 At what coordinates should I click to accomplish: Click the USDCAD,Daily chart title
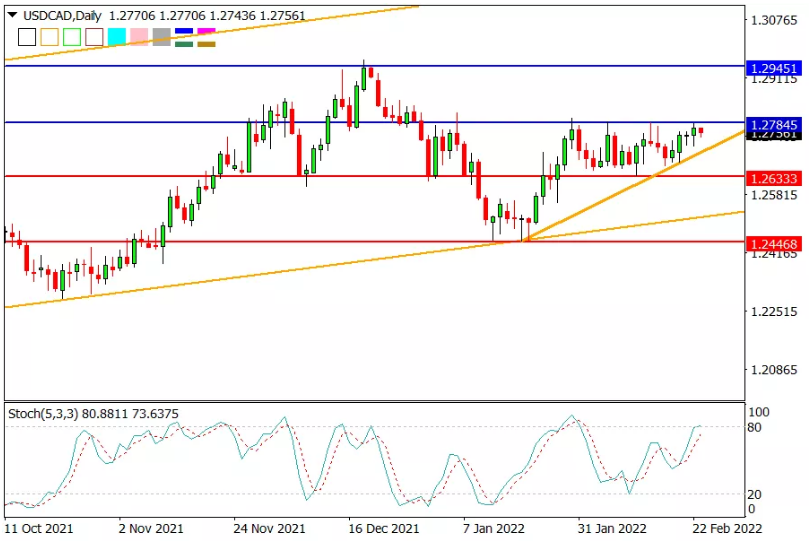point(63,16)
